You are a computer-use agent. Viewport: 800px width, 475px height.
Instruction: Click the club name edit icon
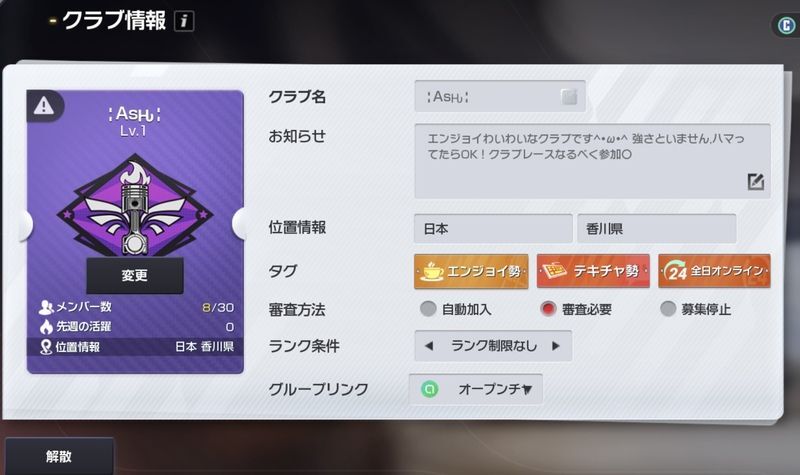pos(569,96)
